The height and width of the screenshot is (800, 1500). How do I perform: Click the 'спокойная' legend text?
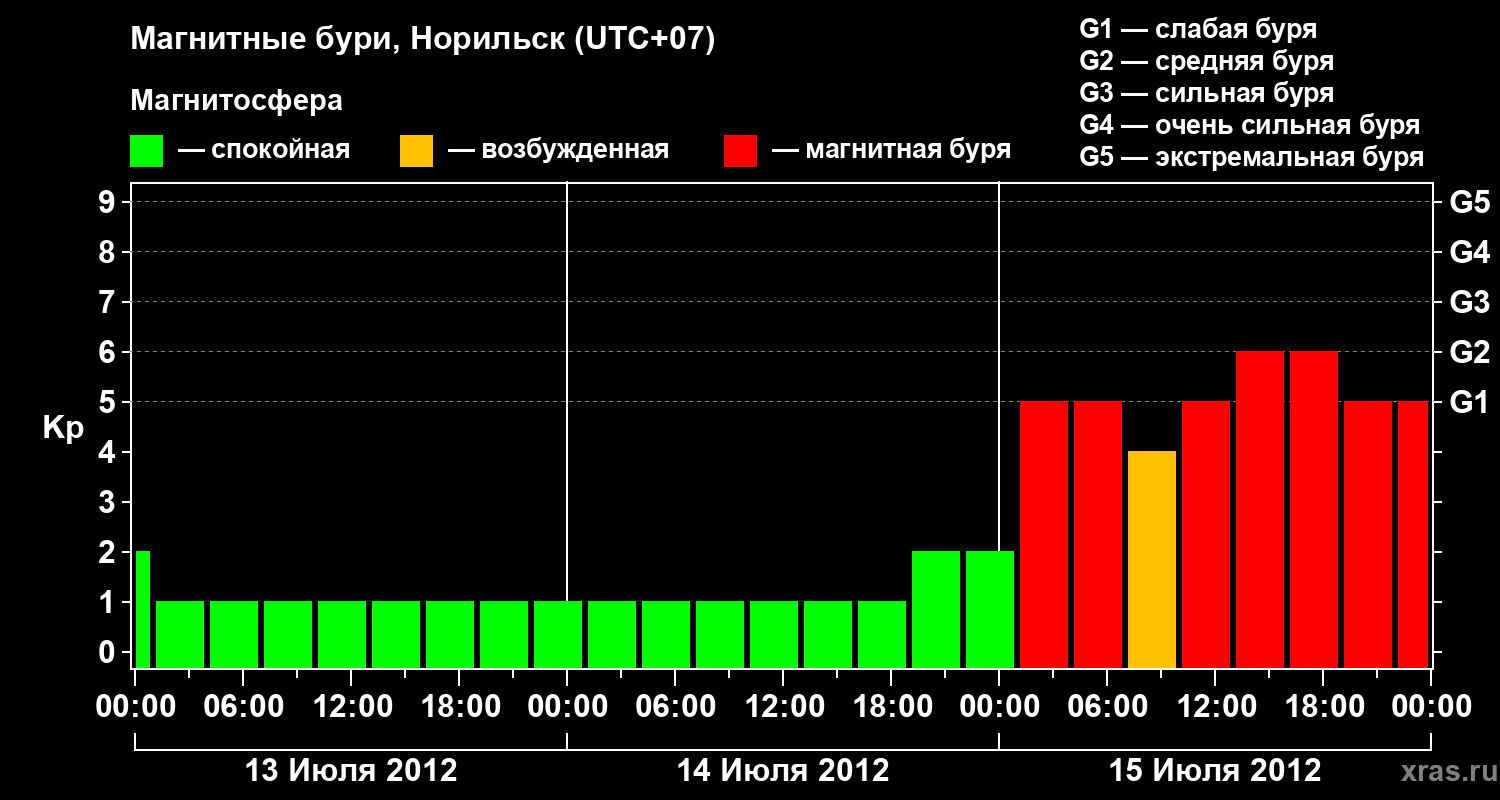coord(280,151)
